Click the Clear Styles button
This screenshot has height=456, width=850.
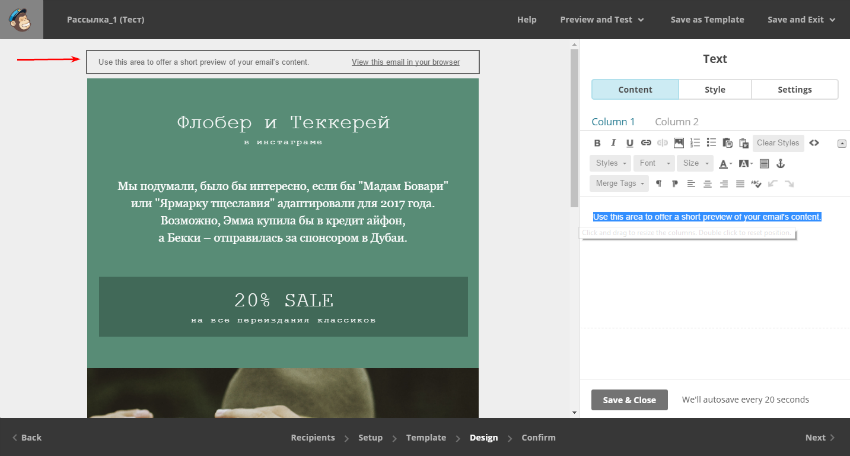tap(778, 143)
